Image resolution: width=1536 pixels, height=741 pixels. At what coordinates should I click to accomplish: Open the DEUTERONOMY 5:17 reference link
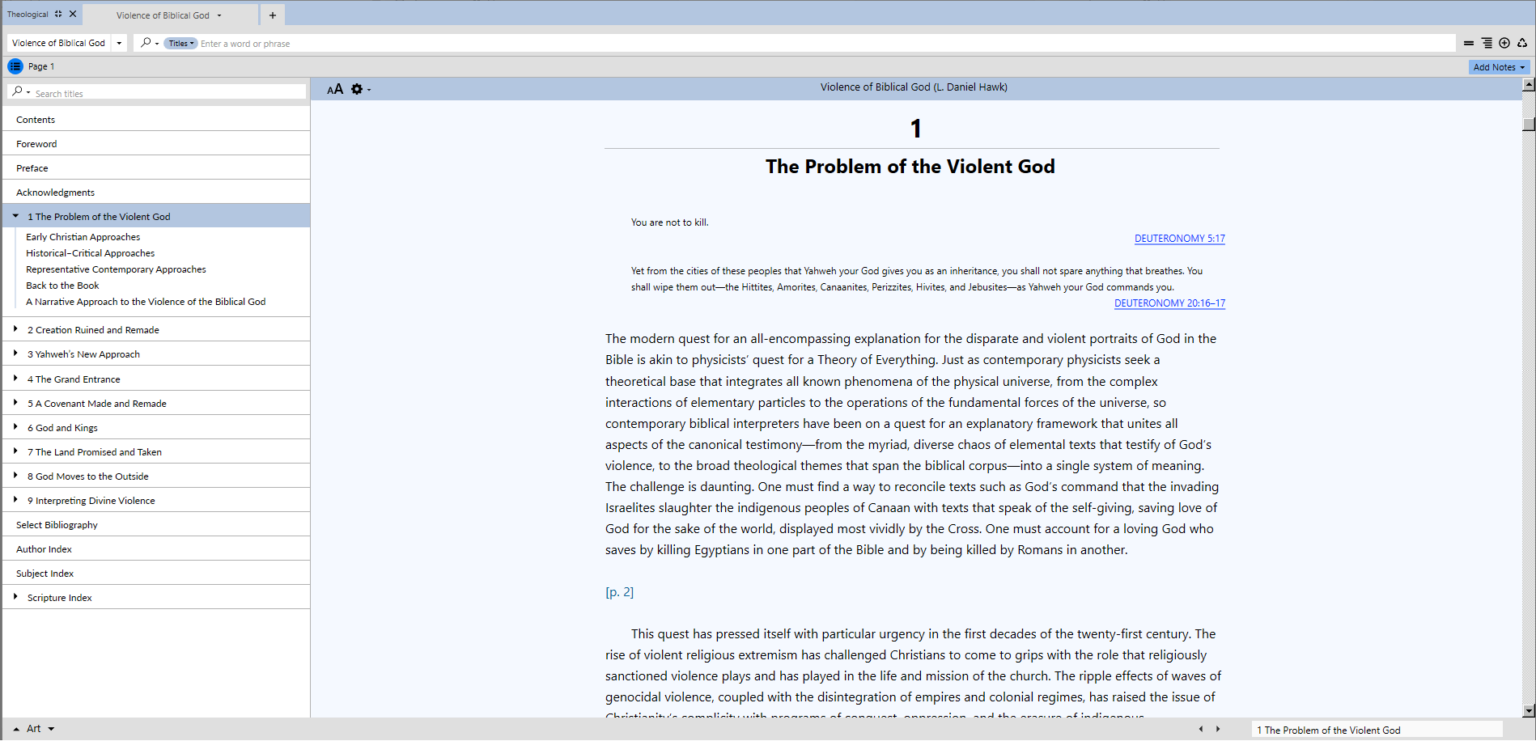point(1179,238)
